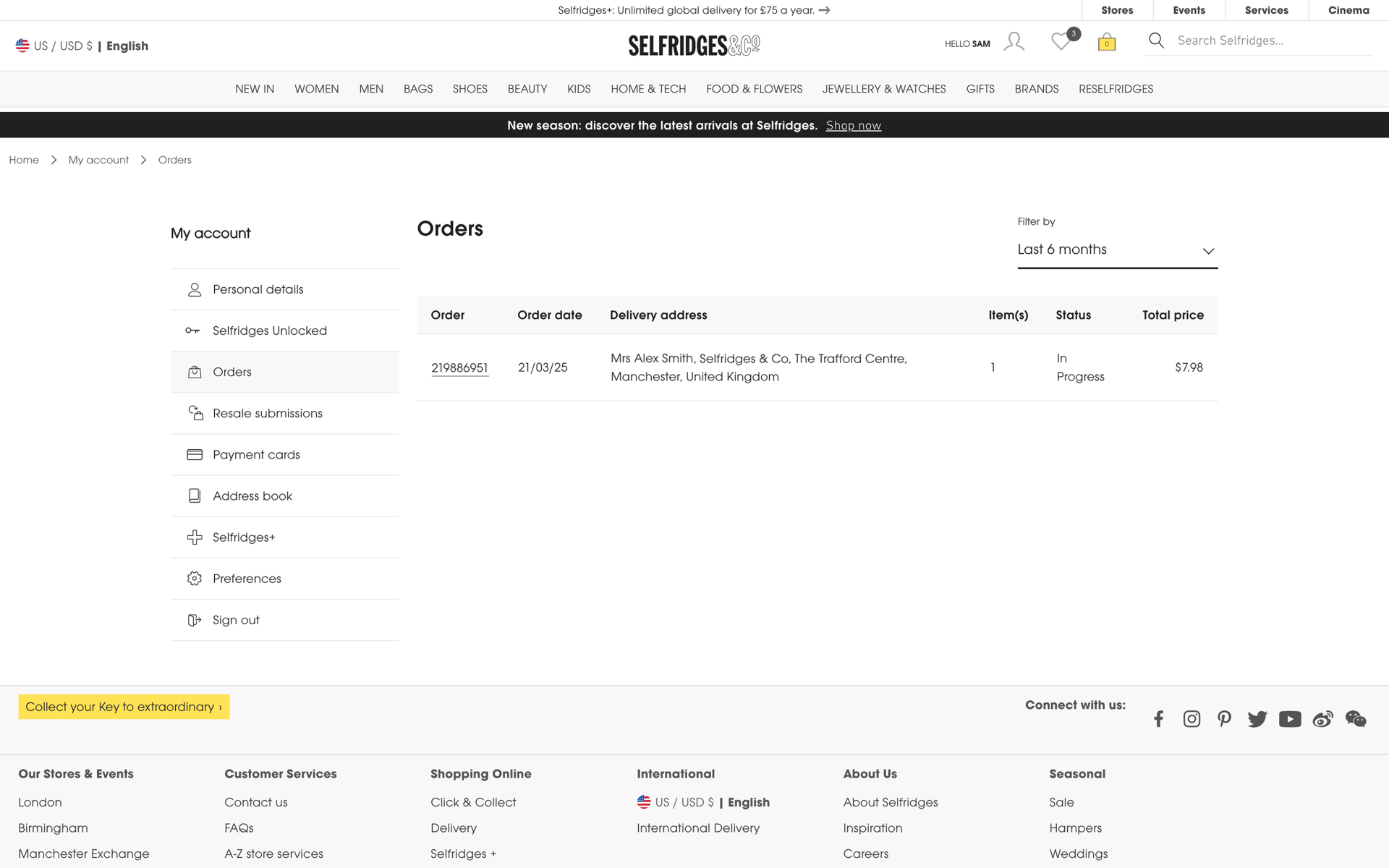
Task: Switch to the Cinema top tab
Action: [x=1348, y=10]
